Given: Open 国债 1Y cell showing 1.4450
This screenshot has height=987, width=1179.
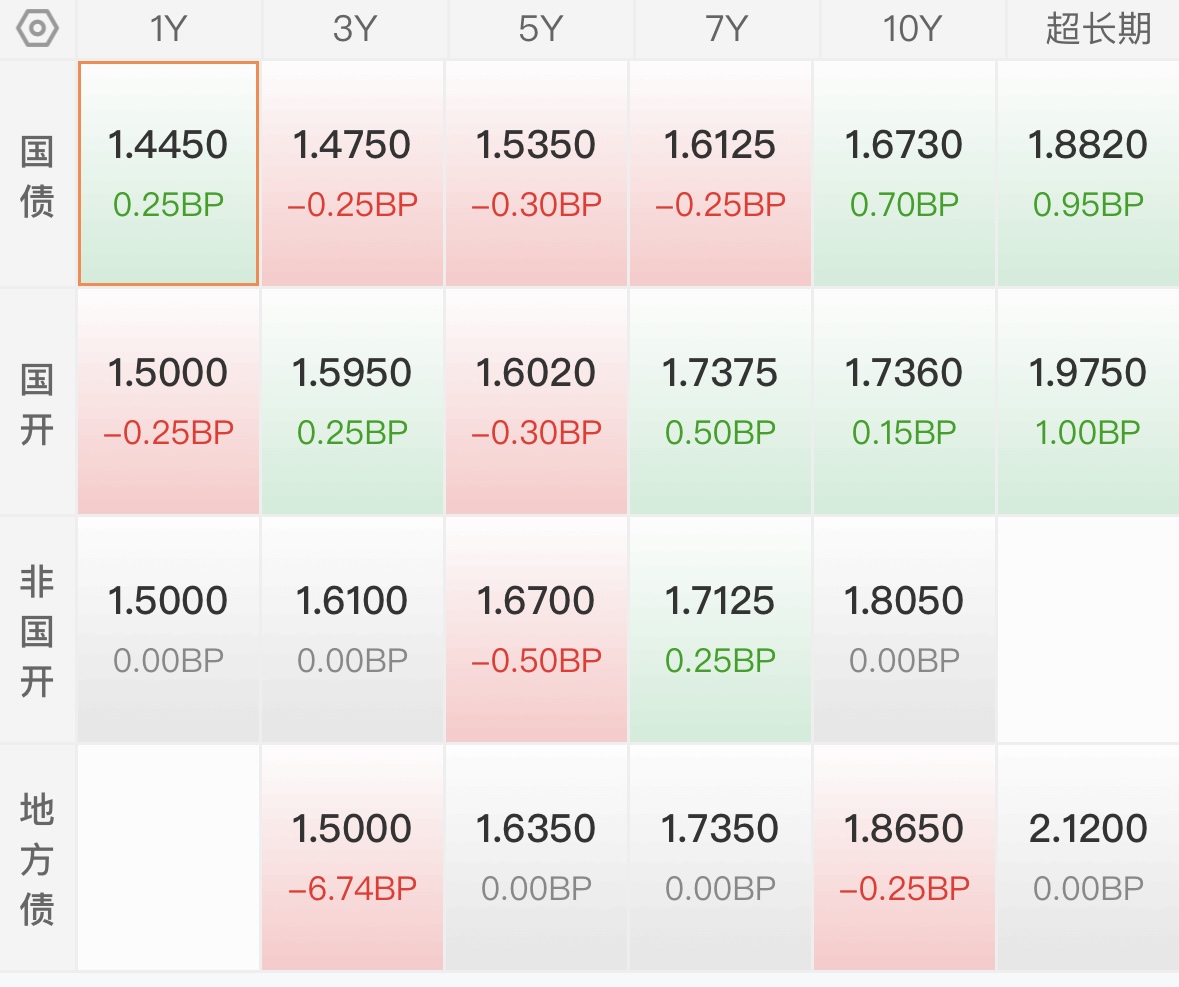Looking at the screenshot, I should coord(168,174).
